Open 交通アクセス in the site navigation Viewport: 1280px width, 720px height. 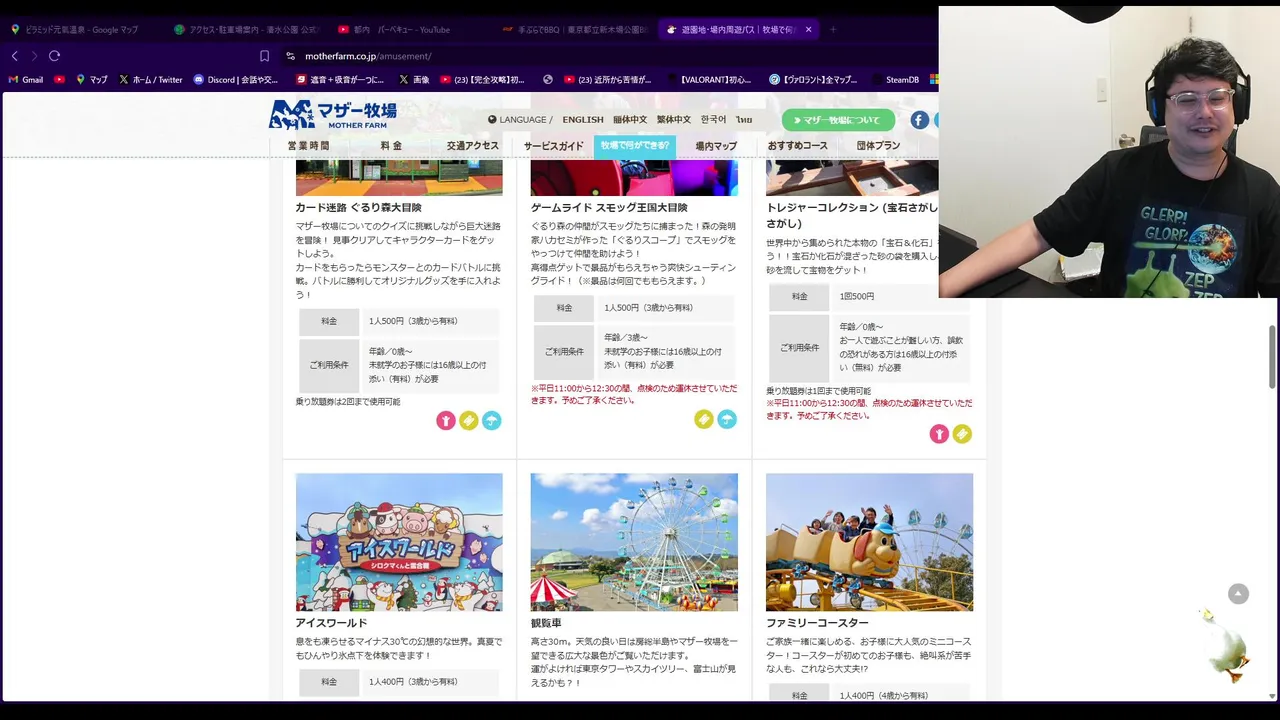point(472,146)
